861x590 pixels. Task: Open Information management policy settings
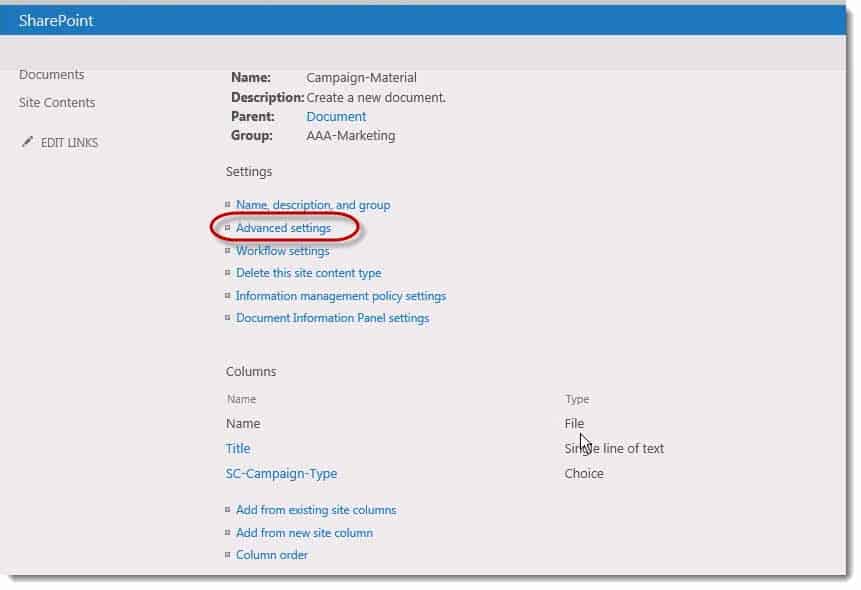coord(340,296)
